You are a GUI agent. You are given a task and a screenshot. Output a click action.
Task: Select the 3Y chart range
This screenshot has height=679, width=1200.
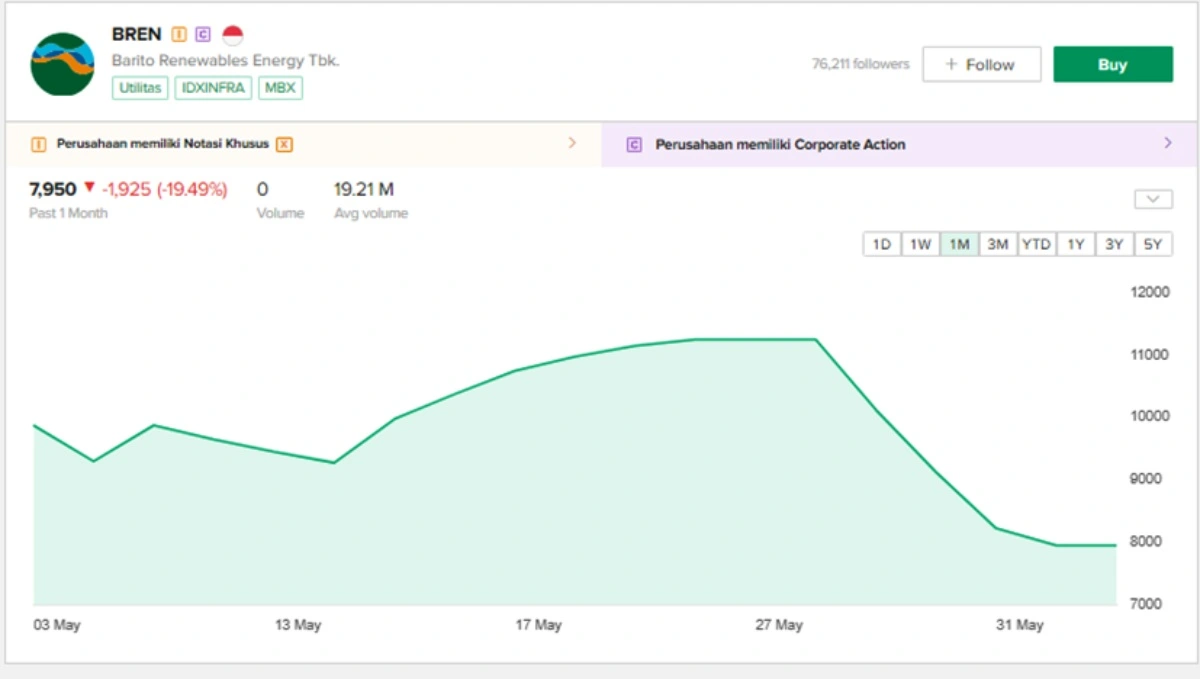pyautogui.click(x=1114, y=244)
